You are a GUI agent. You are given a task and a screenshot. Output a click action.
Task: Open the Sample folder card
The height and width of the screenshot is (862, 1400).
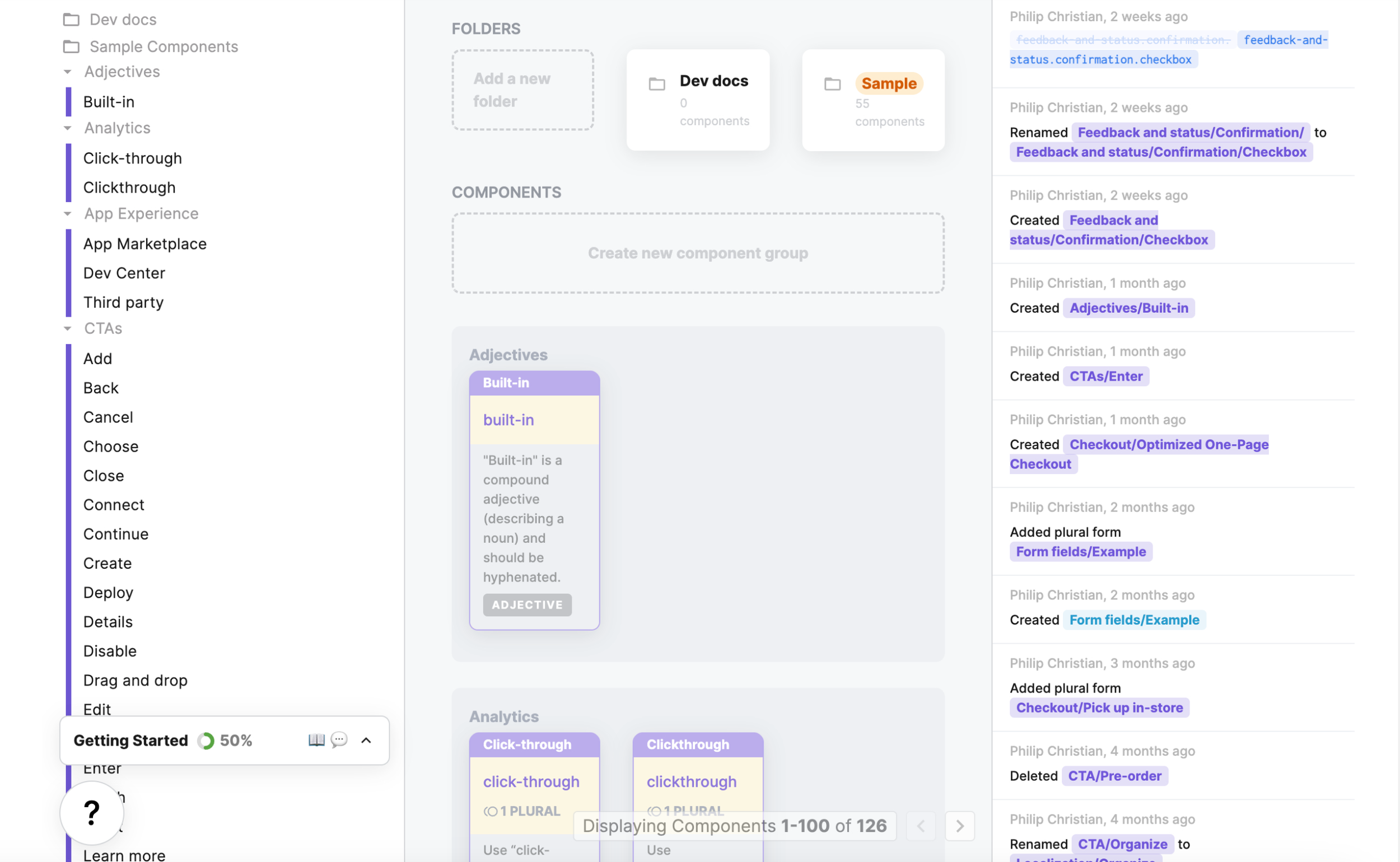pos(873,100)
